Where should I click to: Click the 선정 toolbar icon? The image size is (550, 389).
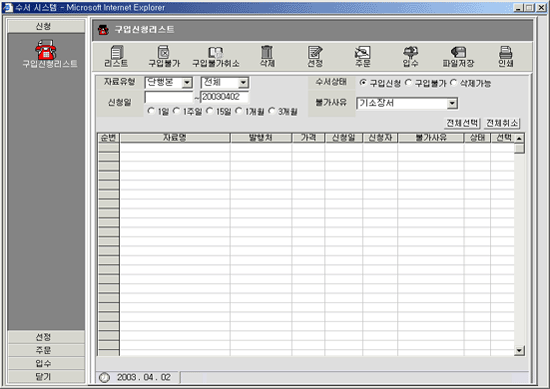point(315,56)
